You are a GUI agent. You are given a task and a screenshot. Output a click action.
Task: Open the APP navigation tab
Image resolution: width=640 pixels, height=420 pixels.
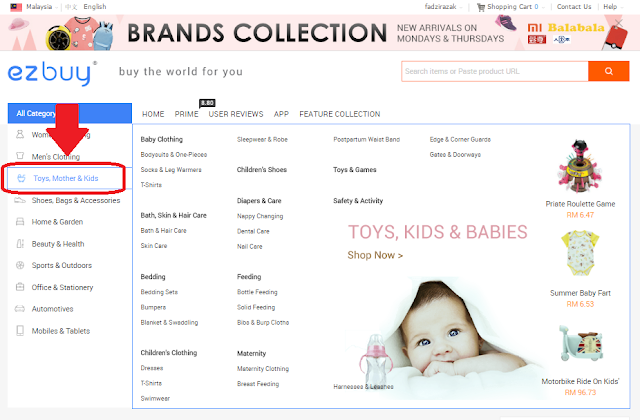pyautogui.click(x=281, y=114)
